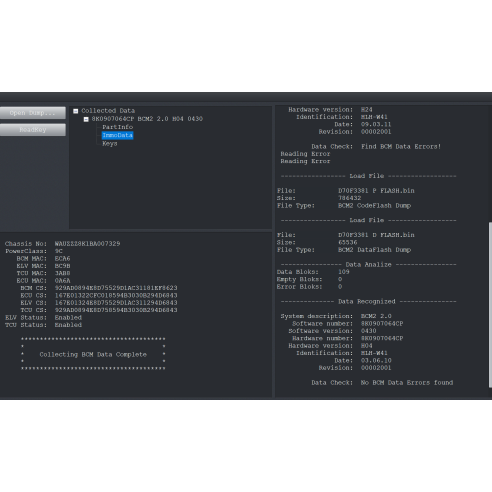Click the TCU Status Enabled value

pos(68,325)
